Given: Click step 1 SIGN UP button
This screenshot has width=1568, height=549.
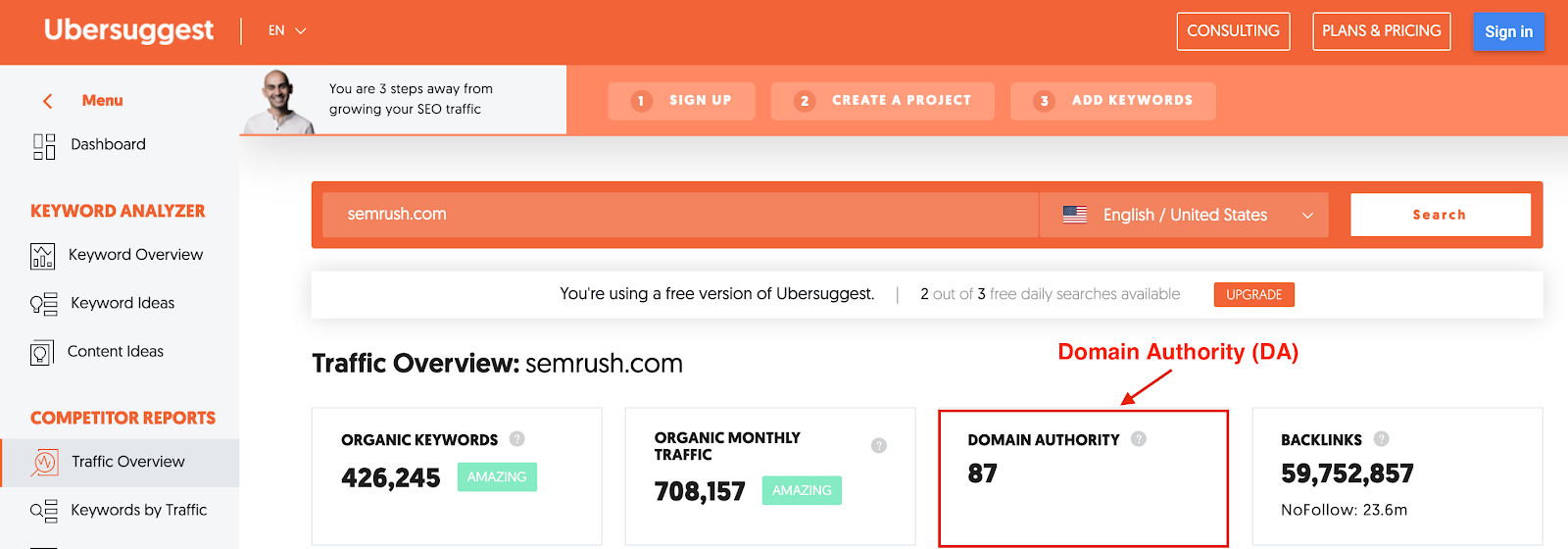Looking at the screenshot, I should point(682,101).
